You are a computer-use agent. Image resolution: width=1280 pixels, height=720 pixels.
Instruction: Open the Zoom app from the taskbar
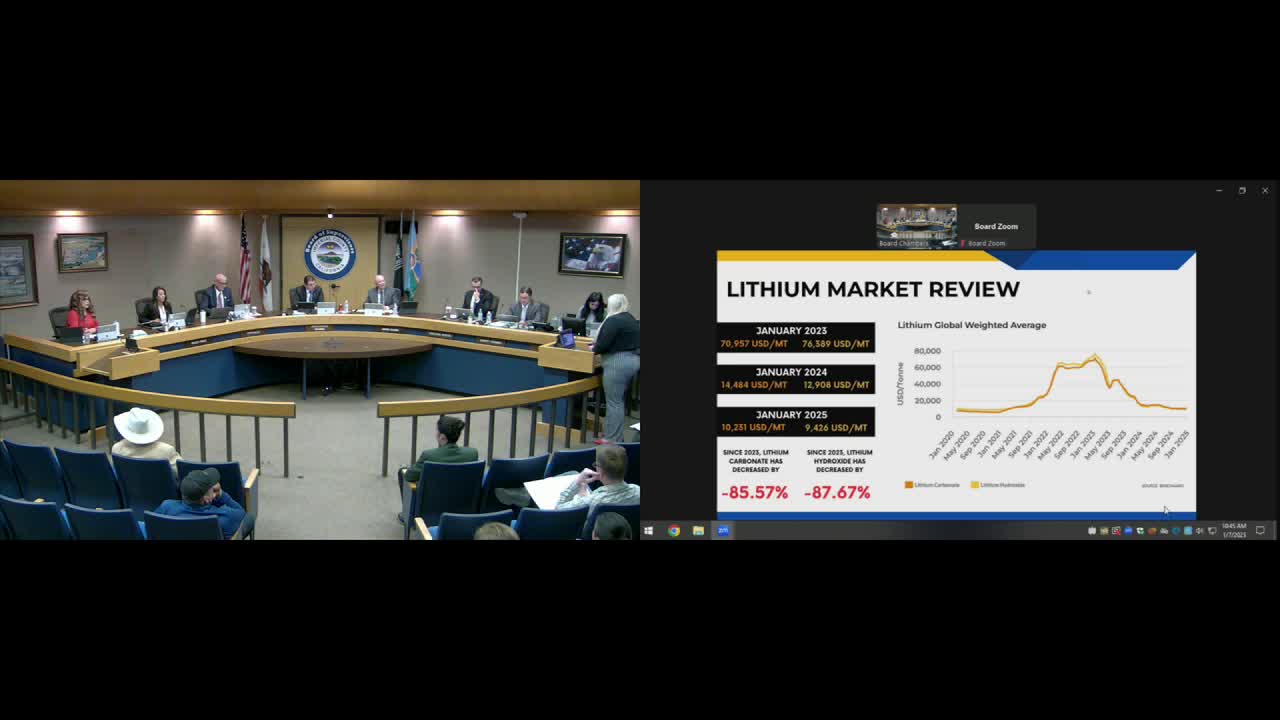coord(722,531)
